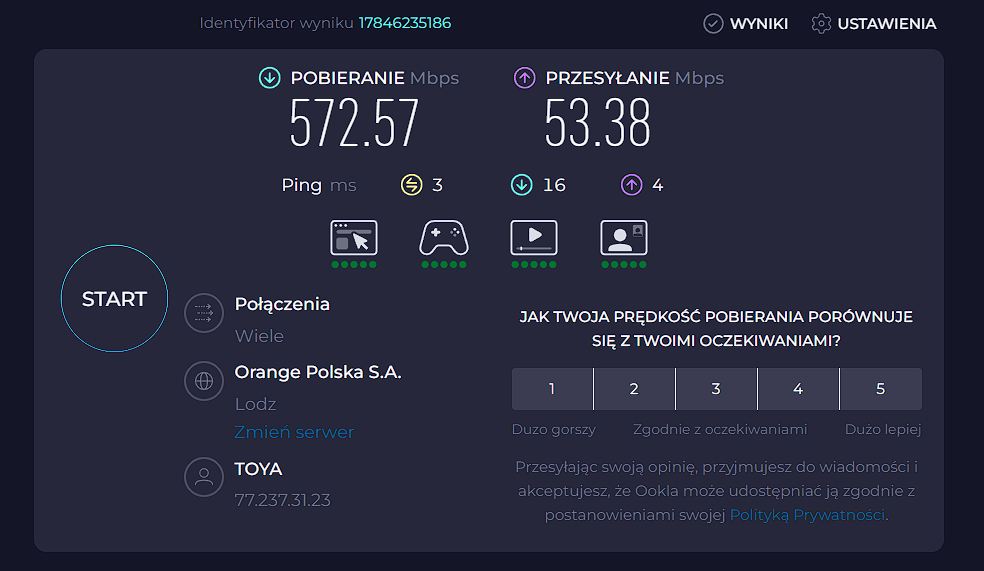Start a new speed test
This screenshot has height=571, width=984.
114,299
